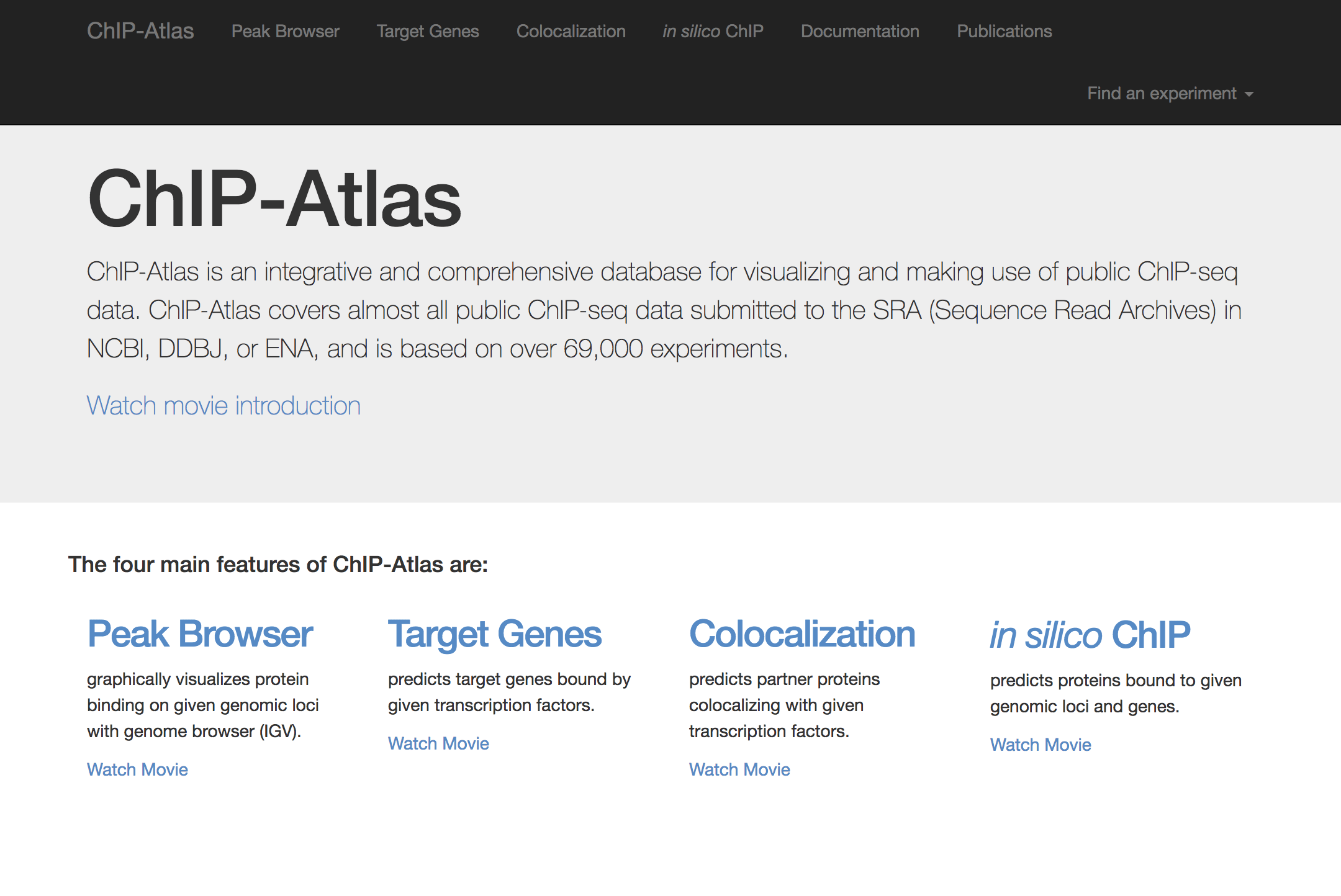Click the ChIP-Atlas brand in navbar
This screenshot has width=1341, height=896.
click(140, 31)
